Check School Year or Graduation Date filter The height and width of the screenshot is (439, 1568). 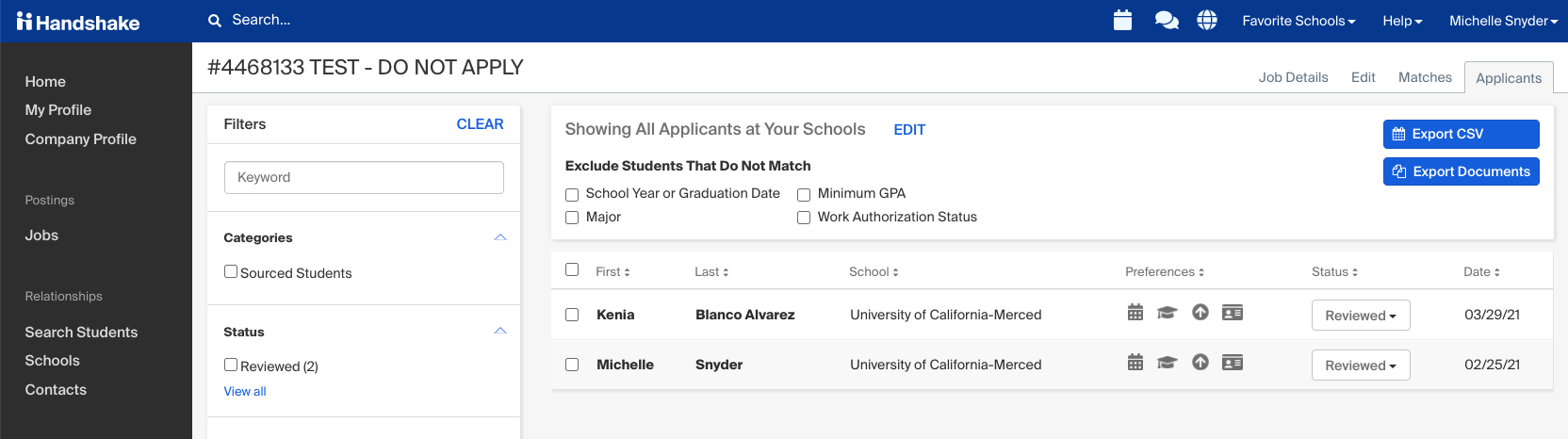click(572, 195)
